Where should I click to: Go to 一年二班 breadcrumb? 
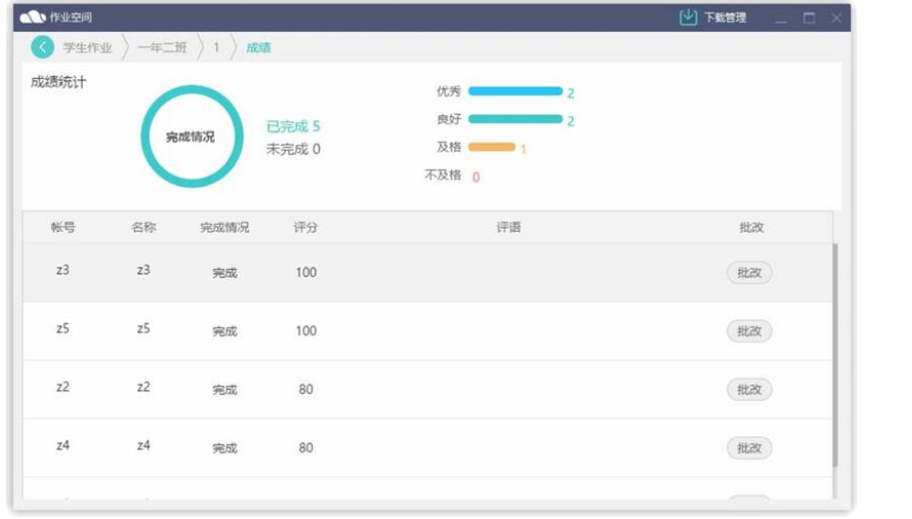point(162,48)
